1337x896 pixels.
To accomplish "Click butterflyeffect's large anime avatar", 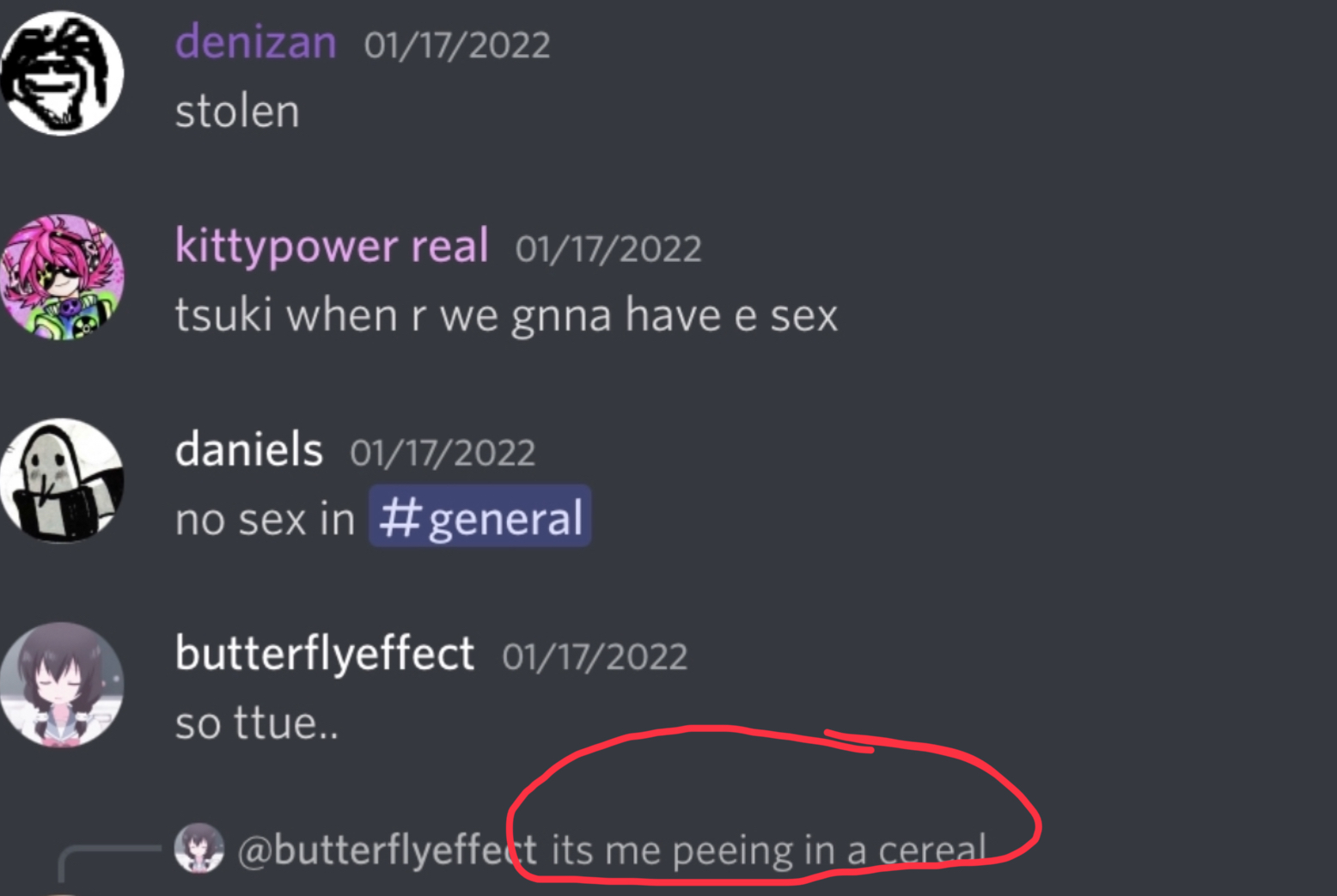I will (x=62, y=685).
